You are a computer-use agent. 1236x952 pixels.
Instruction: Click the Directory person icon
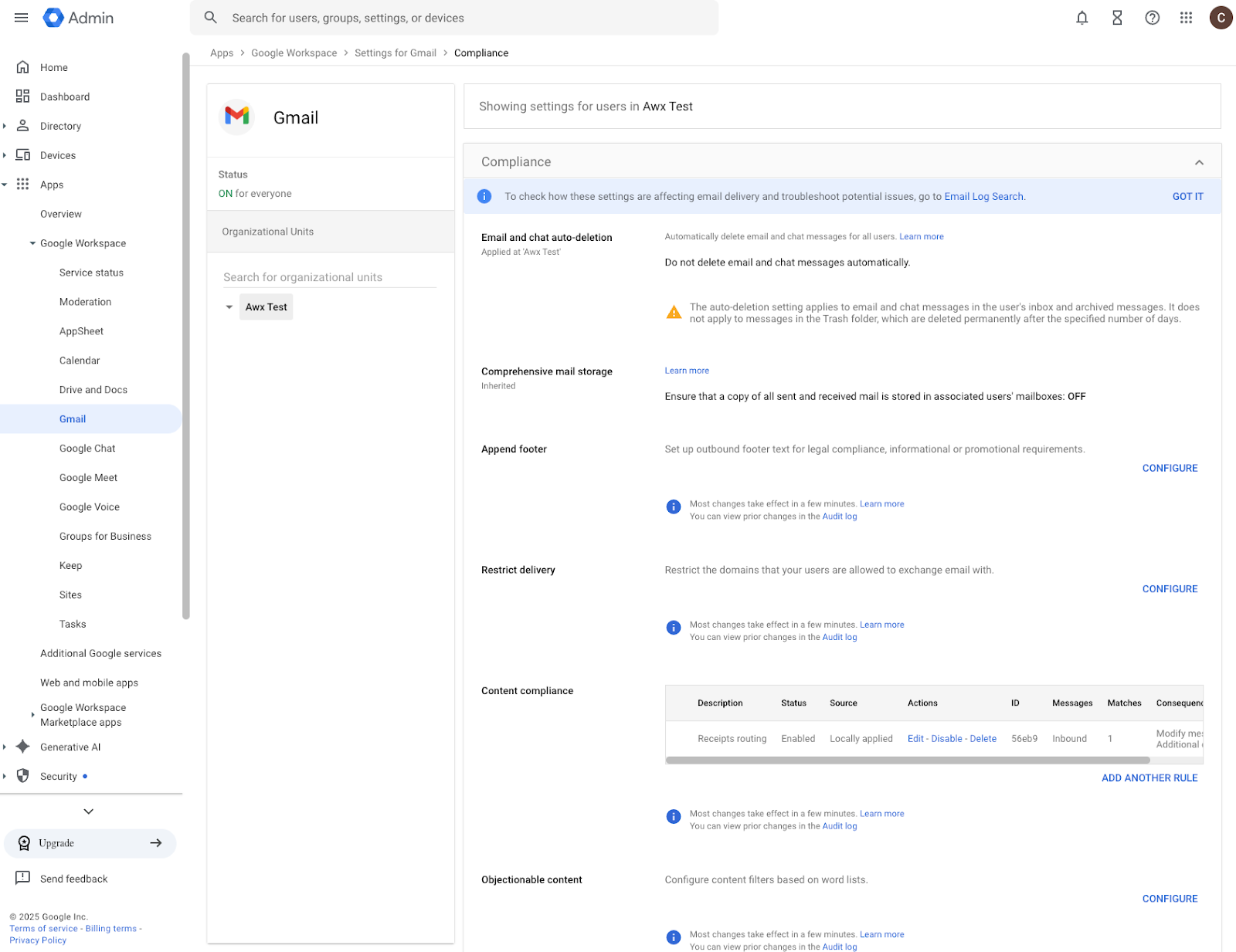(23, 126)
